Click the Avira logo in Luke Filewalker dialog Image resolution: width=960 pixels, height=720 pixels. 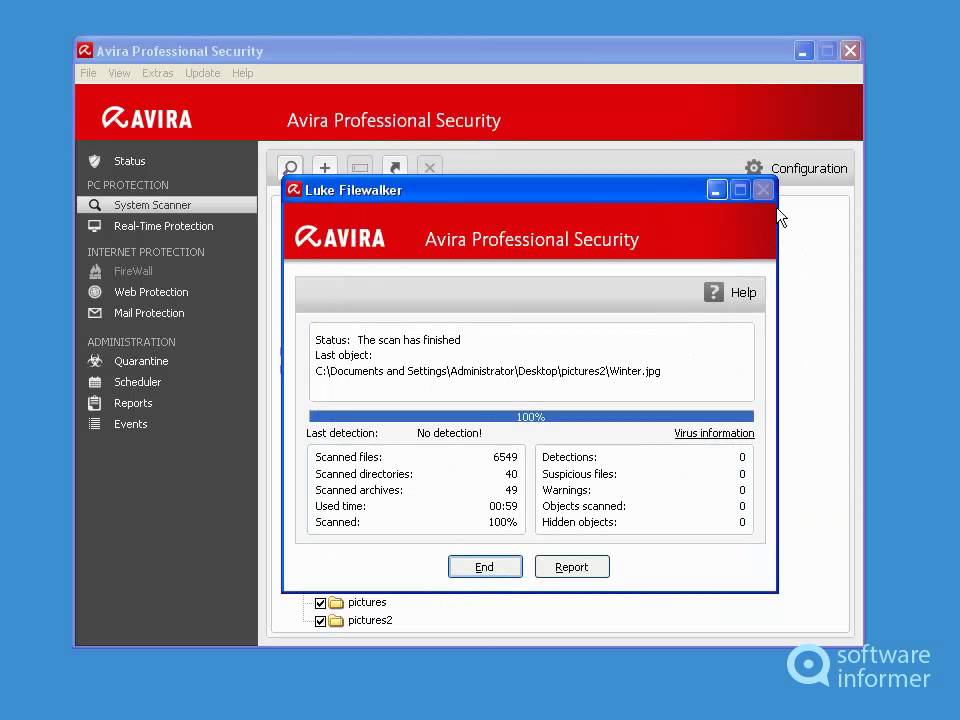(x=340, y=237)
